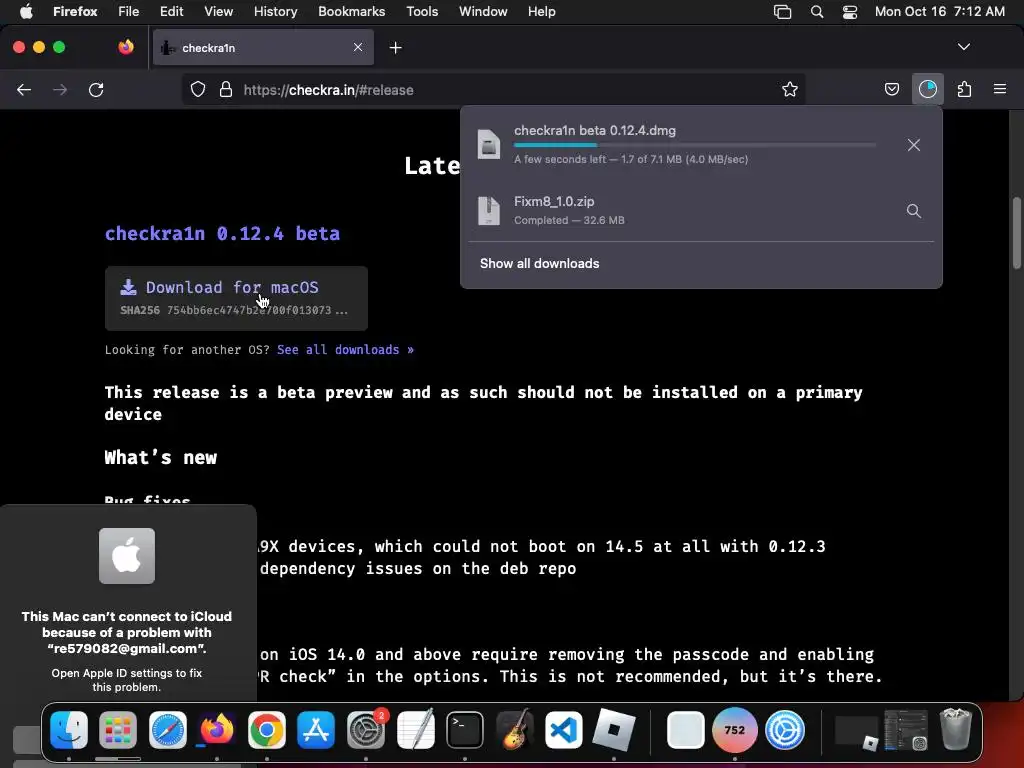Open the Help menu
The image size is (1024, 768).
tap(541, 12)
